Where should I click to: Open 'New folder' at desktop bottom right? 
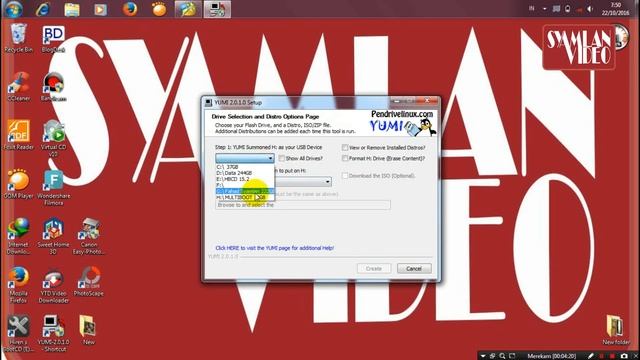pos(616,330)
